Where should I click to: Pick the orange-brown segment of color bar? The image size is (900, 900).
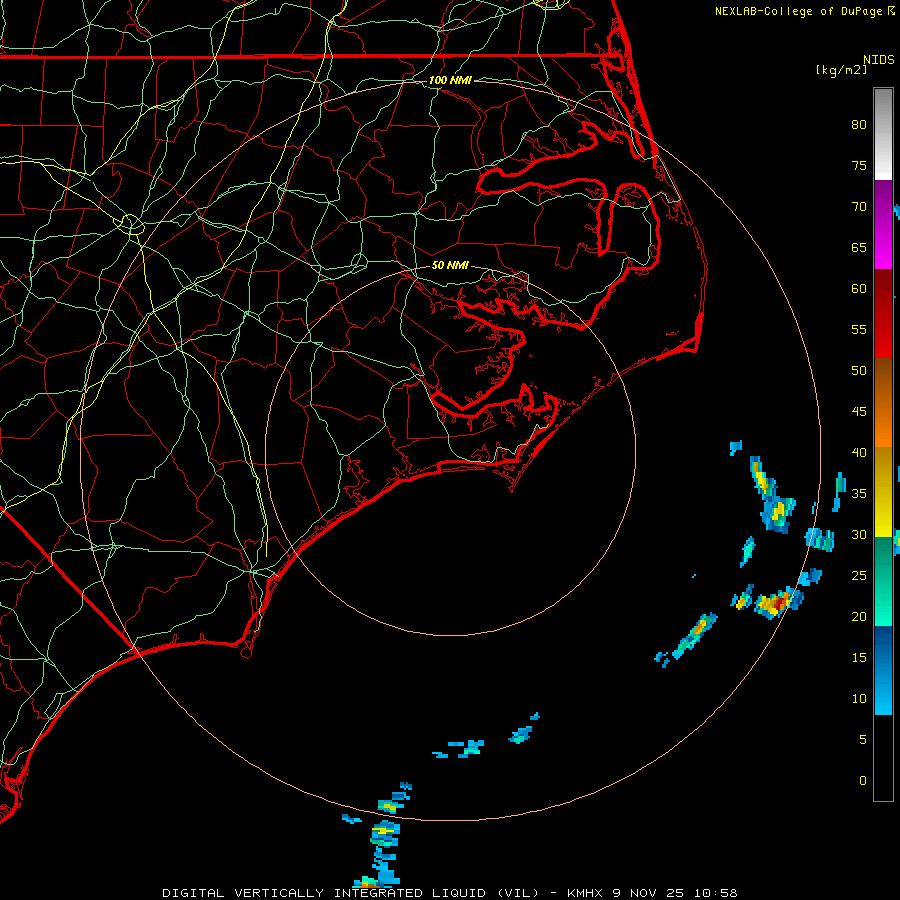(883, 402)
